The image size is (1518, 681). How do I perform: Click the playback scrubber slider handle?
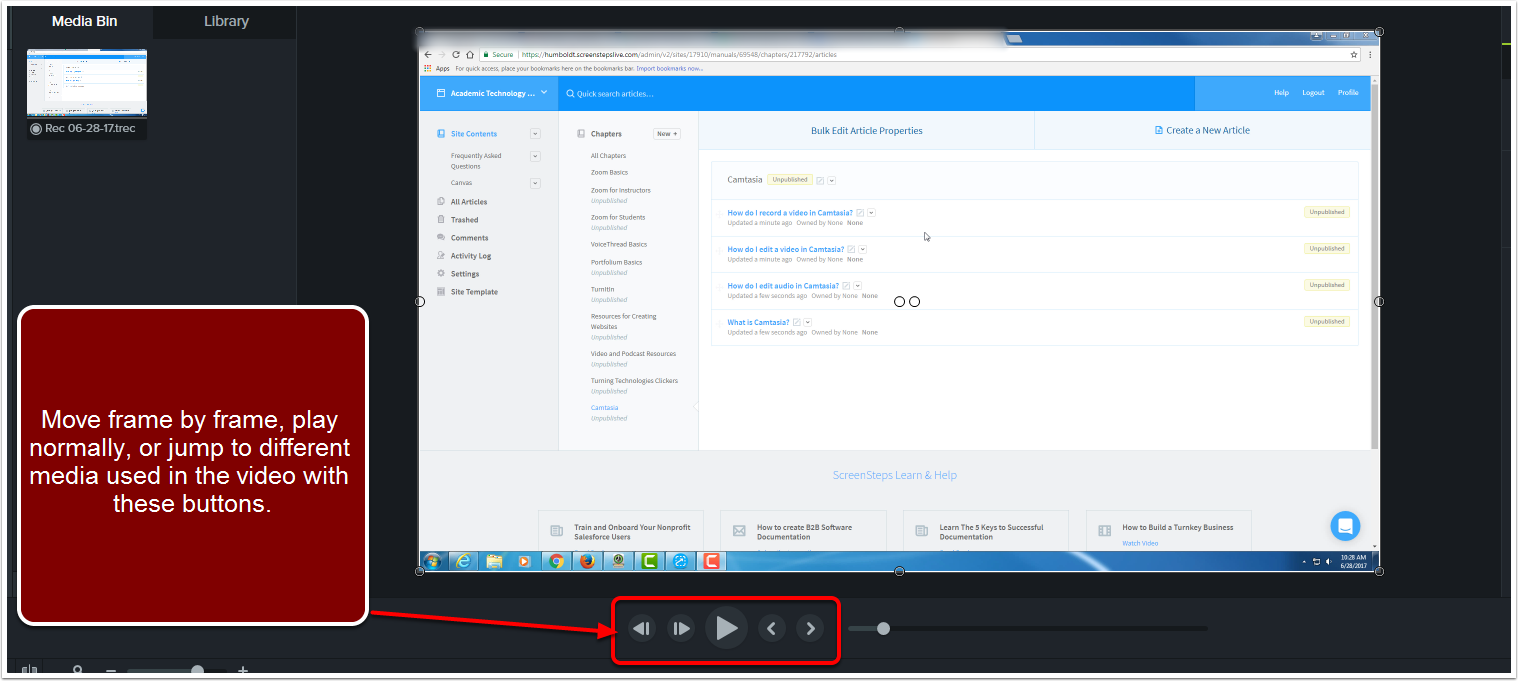pos(883,628)
